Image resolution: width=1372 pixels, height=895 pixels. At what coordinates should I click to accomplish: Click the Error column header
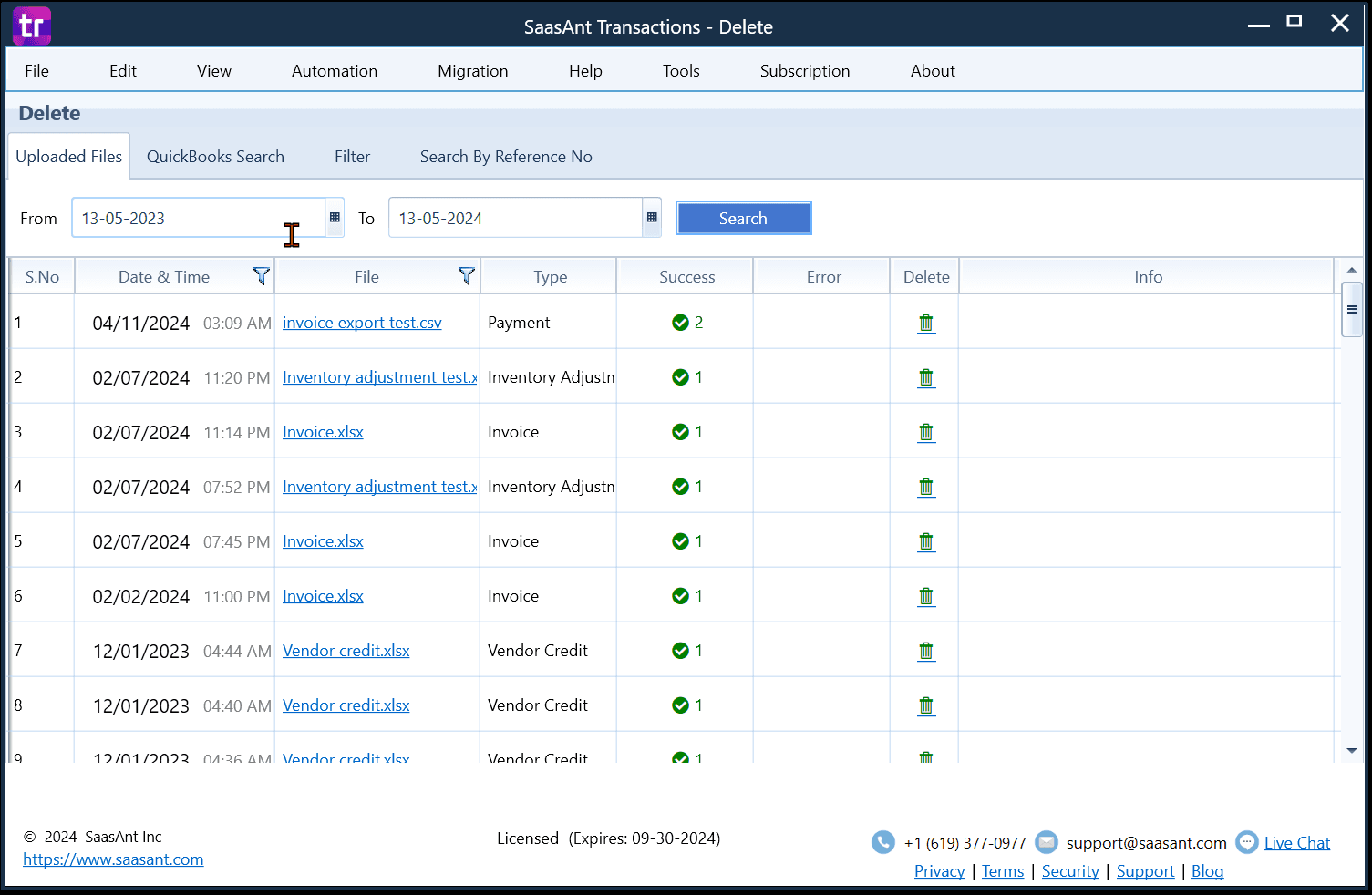click(x=823, y=276)
